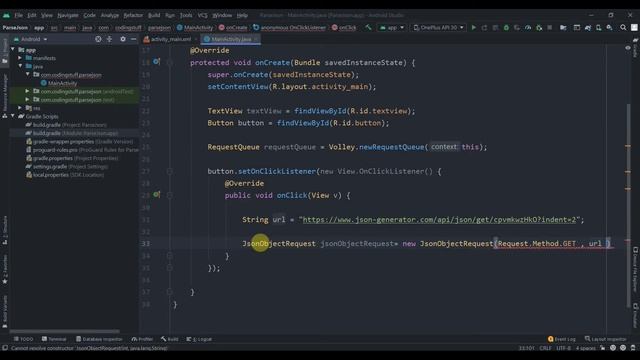Expand the manifests folder
This screenshot has height=360, width=640.
pyautogui.click(x=20, y=58)
